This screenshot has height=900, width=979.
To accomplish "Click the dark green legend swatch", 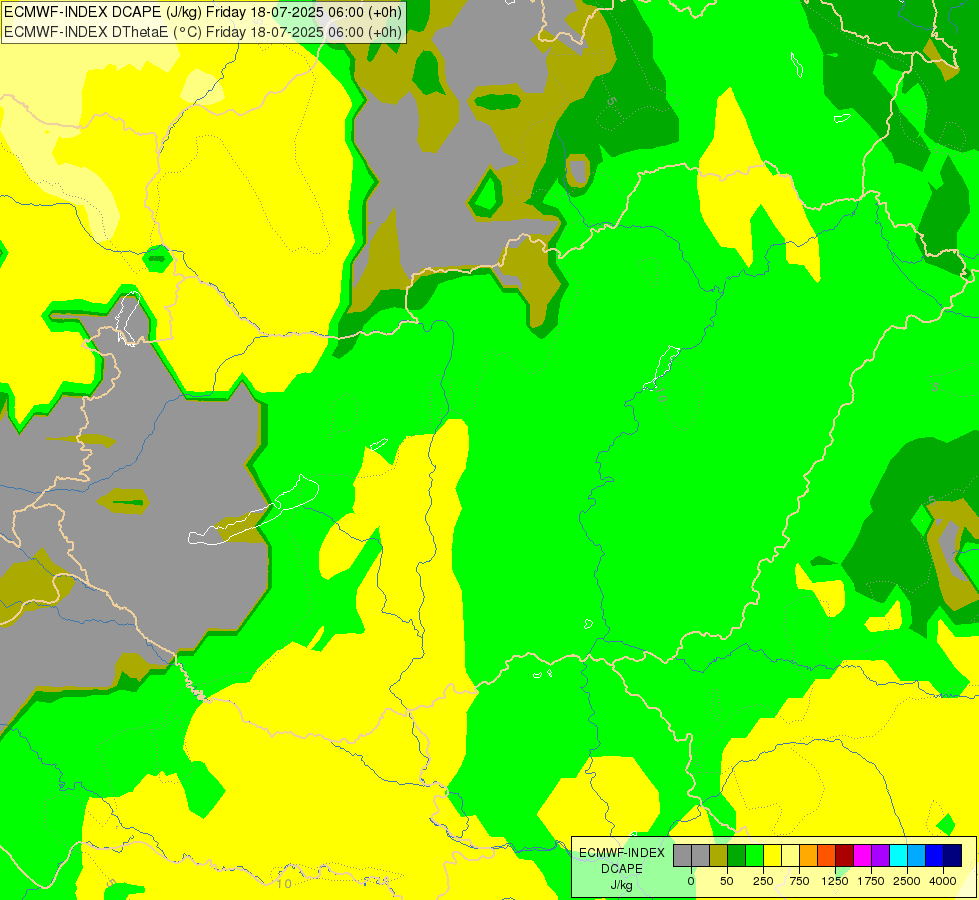I will [737, 856].
